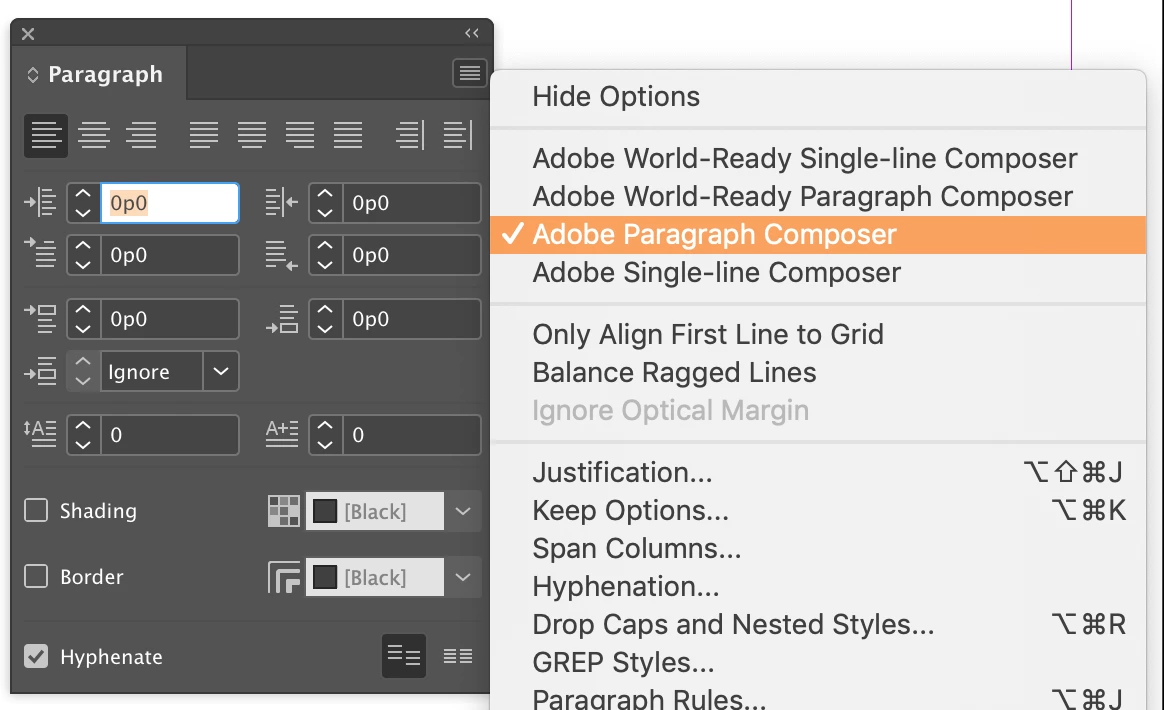1164x710 pixels.
Task: Select Align center paragraph icon
Action: click(x=94, y=136)
